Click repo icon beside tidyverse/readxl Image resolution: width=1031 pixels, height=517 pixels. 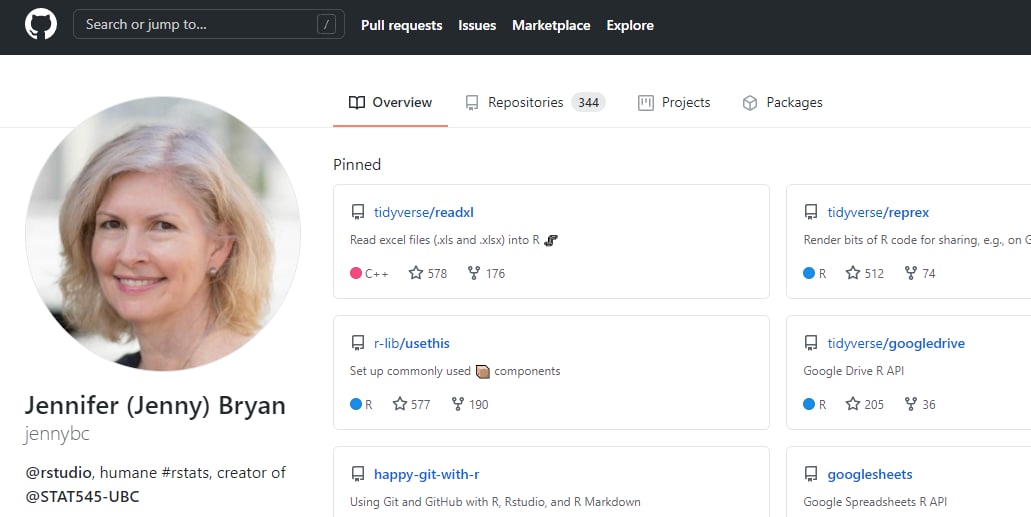[358, 212]
